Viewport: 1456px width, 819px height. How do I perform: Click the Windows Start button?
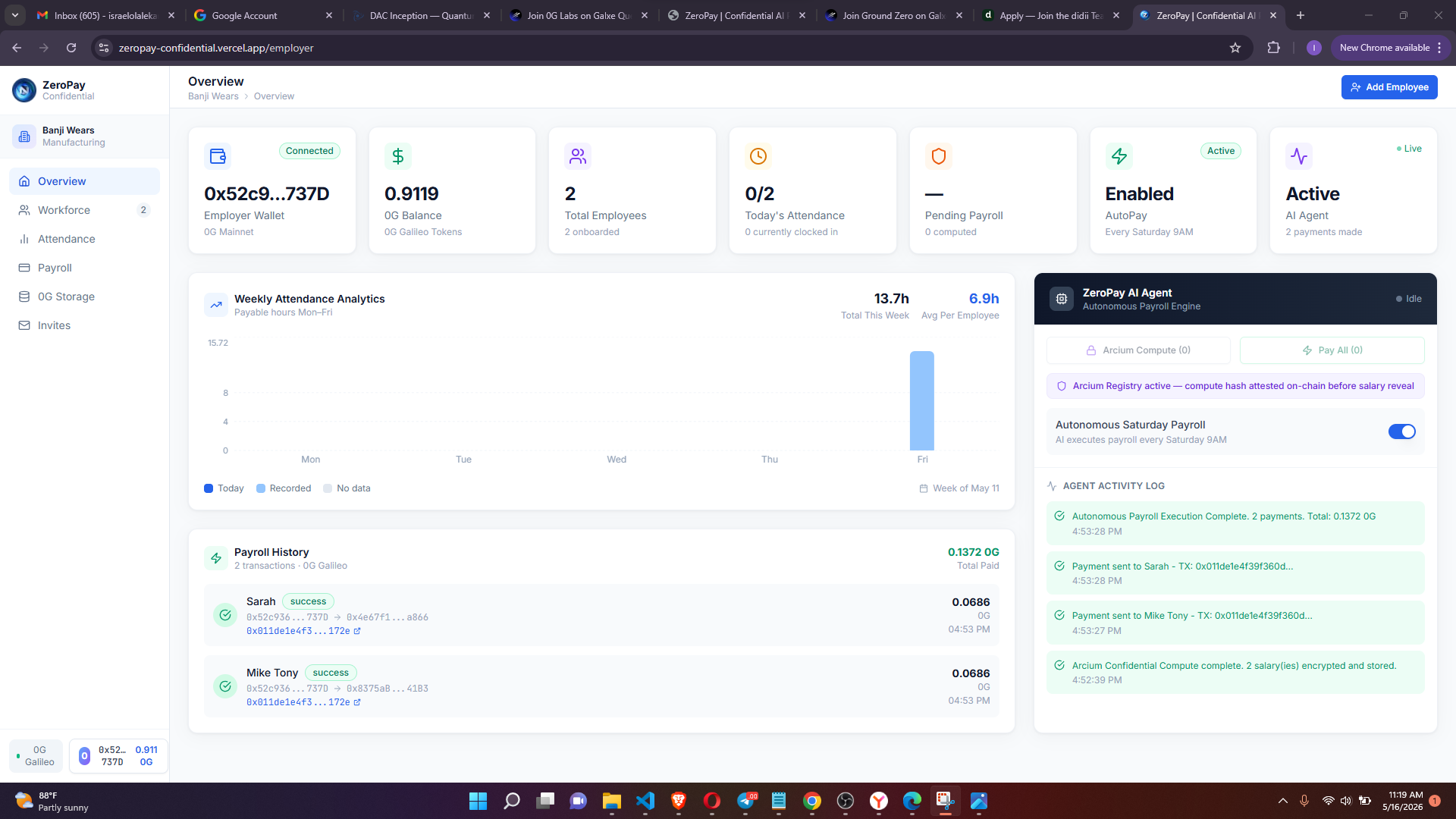point(478,801)
